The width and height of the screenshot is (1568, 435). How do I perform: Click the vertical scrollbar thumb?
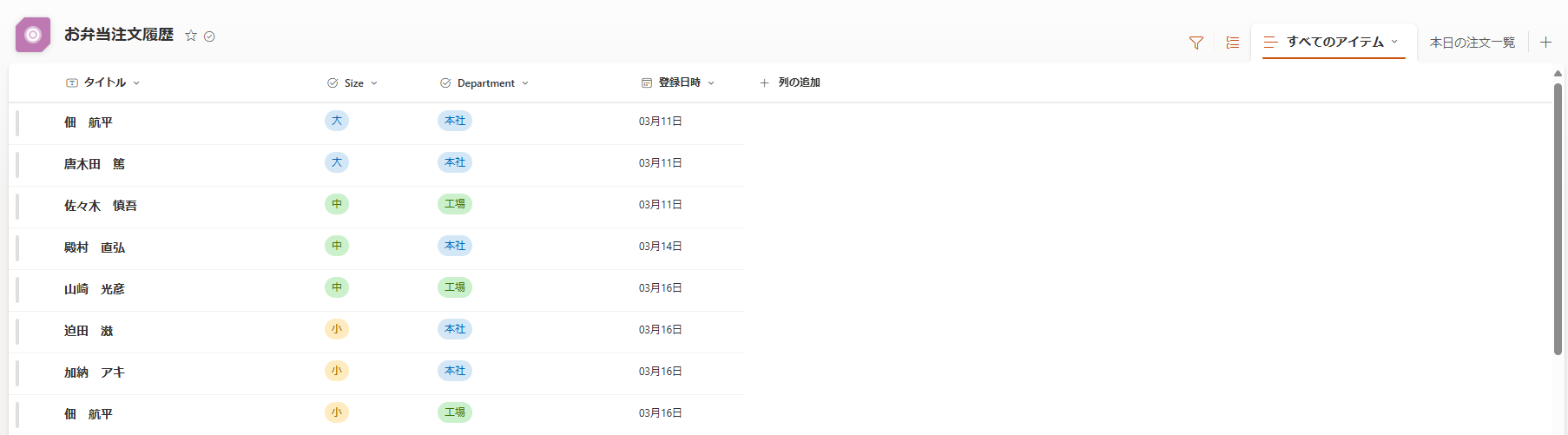click(x=1558, y=219)
